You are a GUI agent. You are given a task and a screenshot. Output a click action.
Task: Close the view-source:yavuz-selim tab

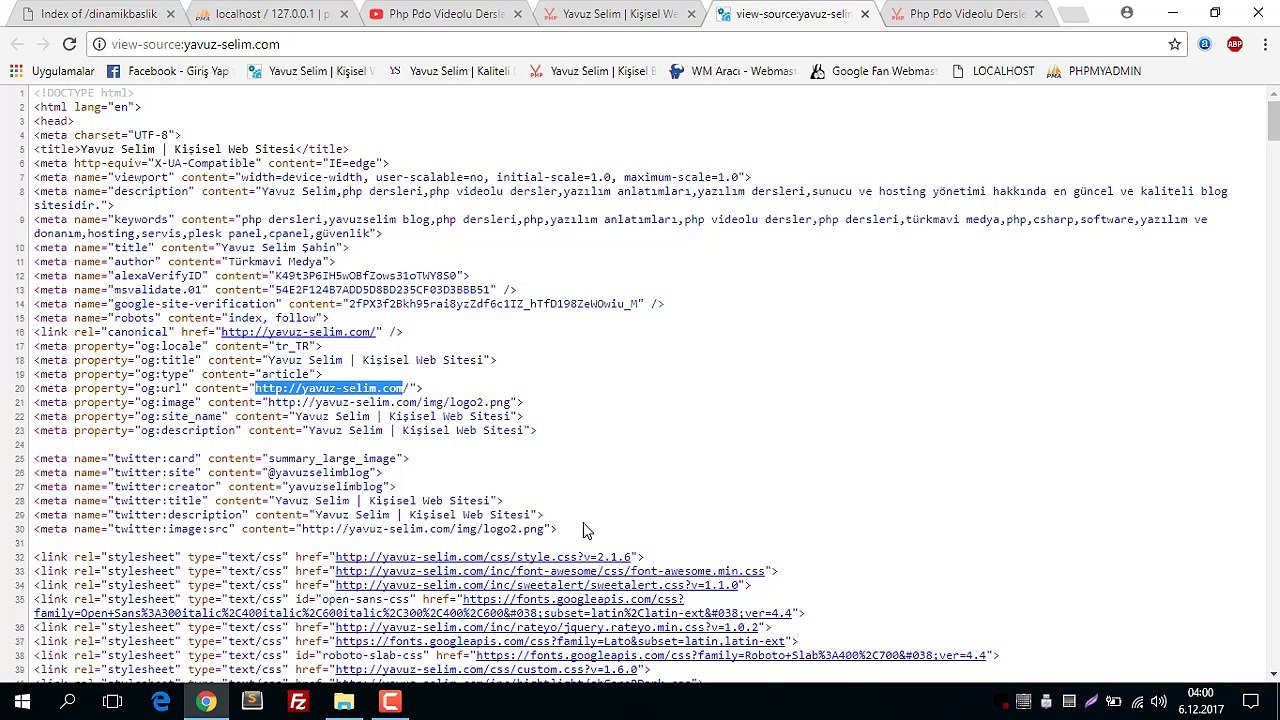[x=865, y=14]
